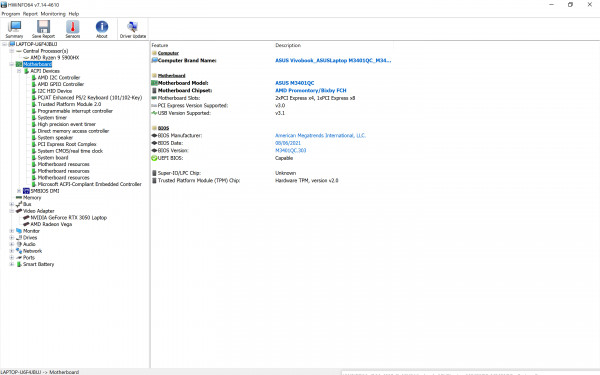Open the Report menu
This screenshot has height=375, width=600.
pos(30,14)
